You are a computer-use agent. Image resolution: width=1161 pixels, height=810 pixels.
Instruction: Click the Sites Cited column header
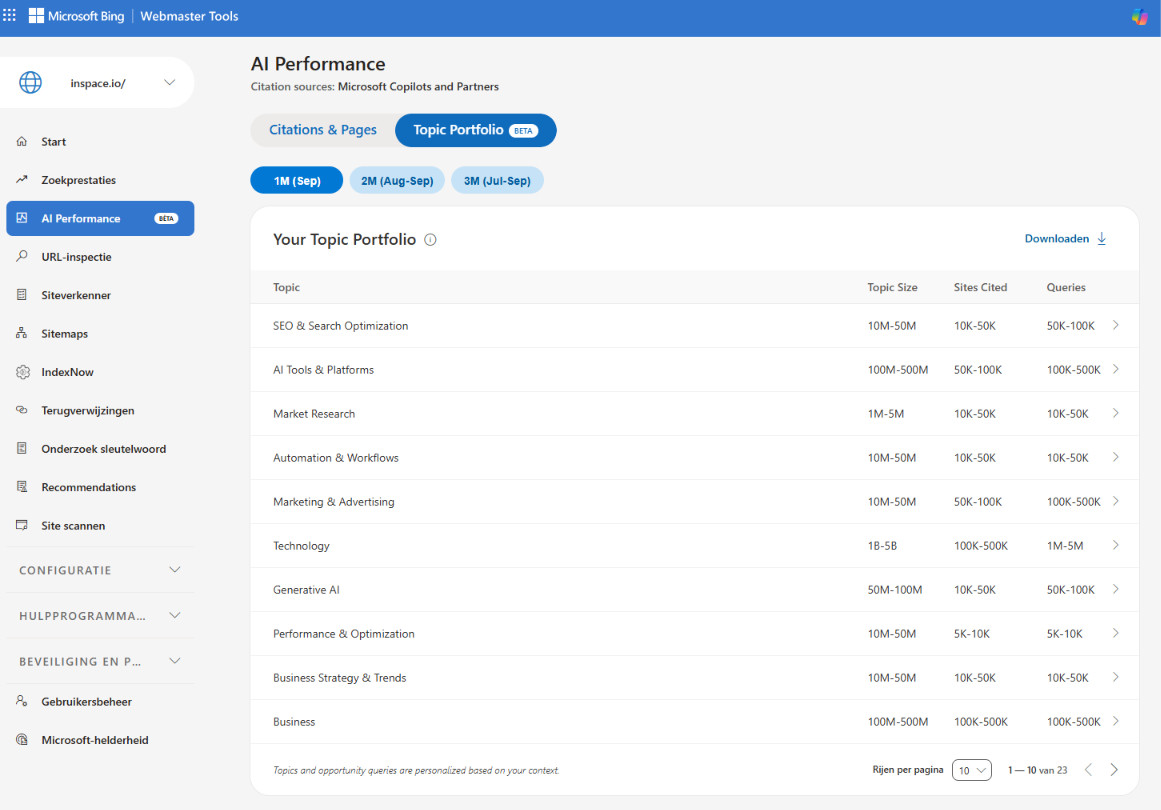click(980, 287)
